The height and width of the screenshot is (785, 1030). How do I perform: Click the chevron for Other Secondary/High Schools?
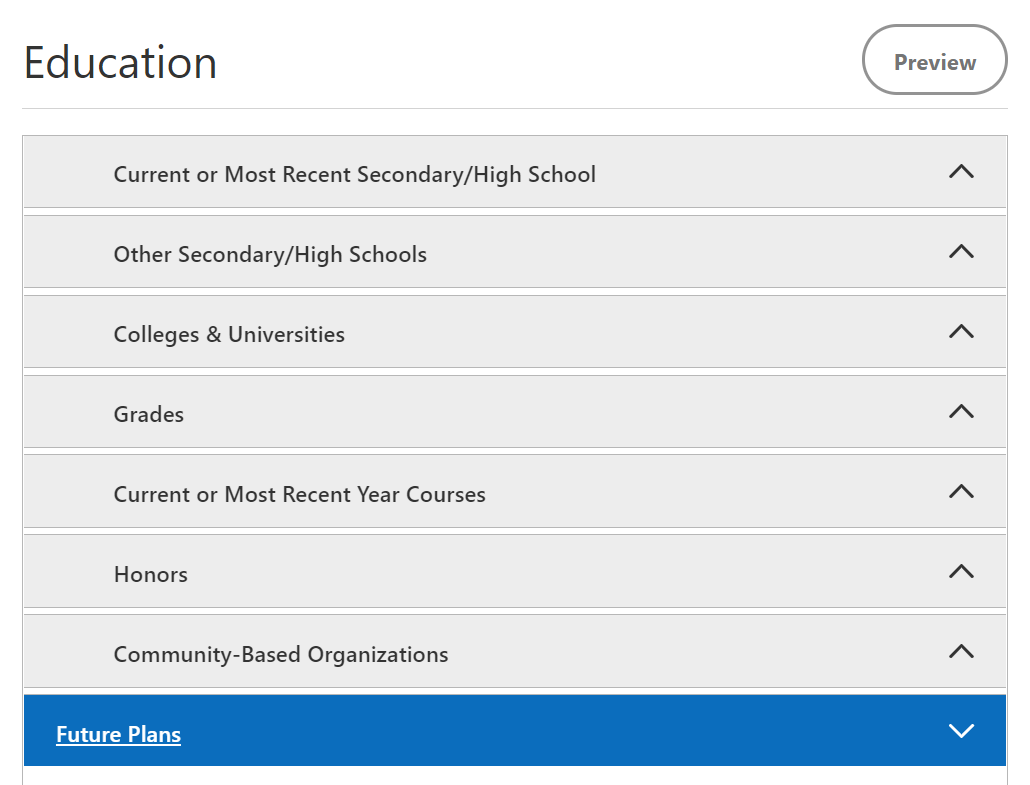click(961, 252)
